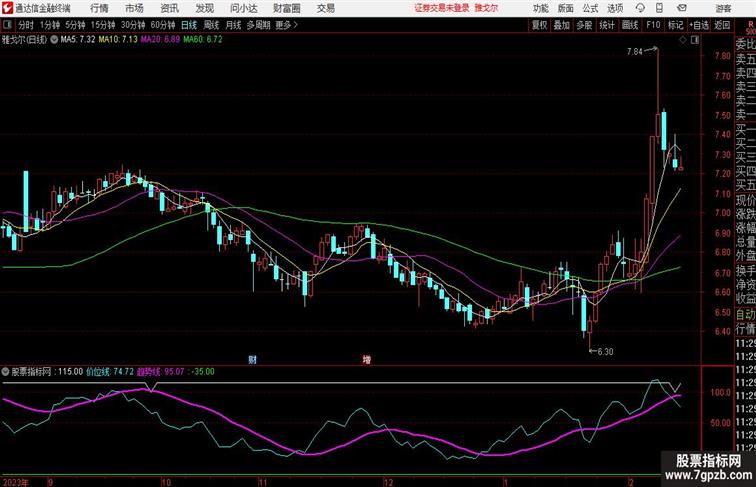Viewport: 756px width, 487px height.
Task: Click the MA5: 7.32 indicator label
Action: tap(78, 40)
